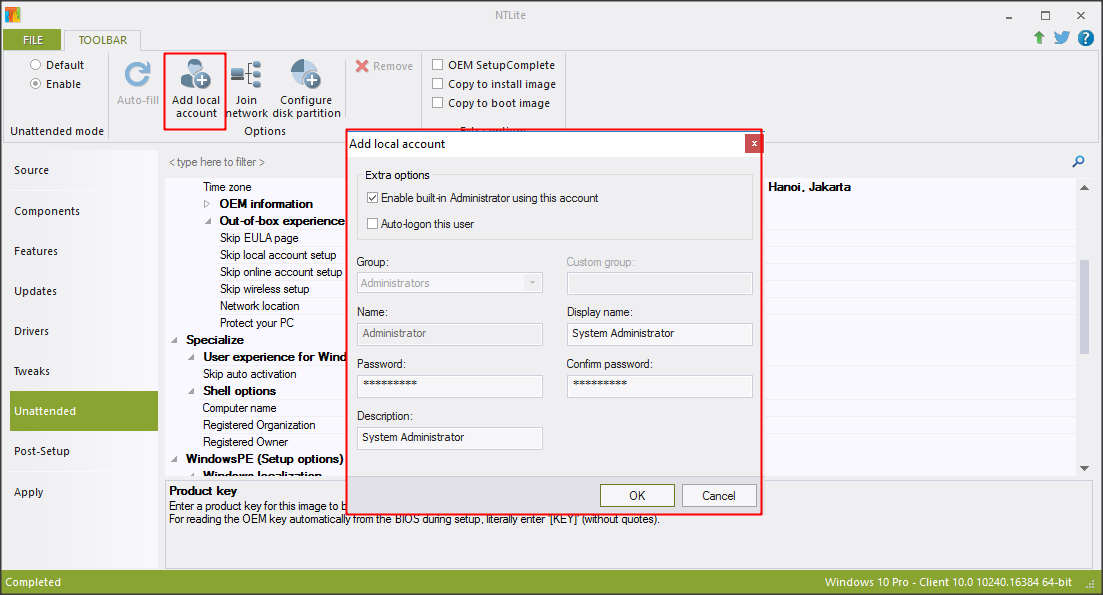Screen dimensions: 1103x595
Task: Collapse the Specialize tree section
Action: click(x=175, y=340)
